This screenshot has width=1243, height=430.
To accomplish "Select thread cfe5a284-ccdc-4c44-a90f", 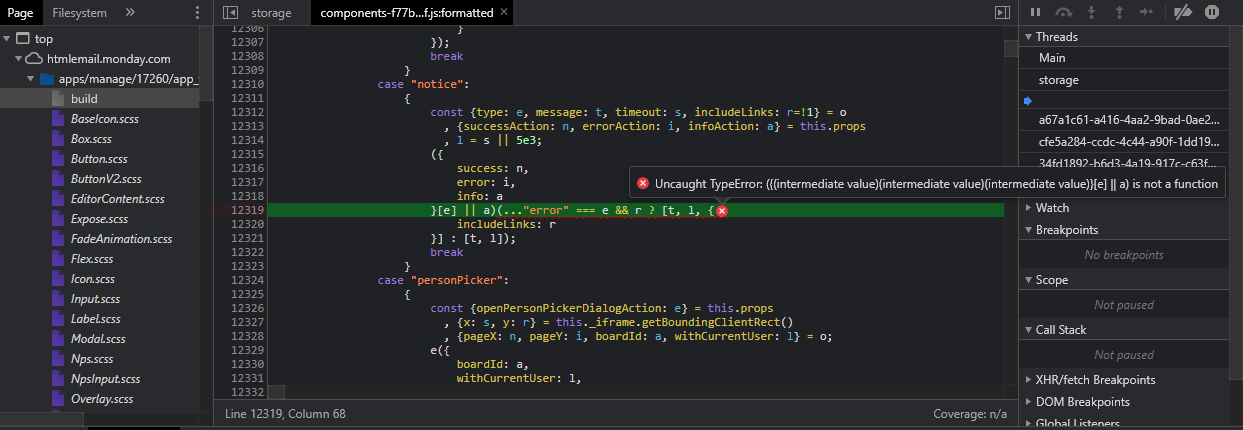I will [x=1130, y=142].
